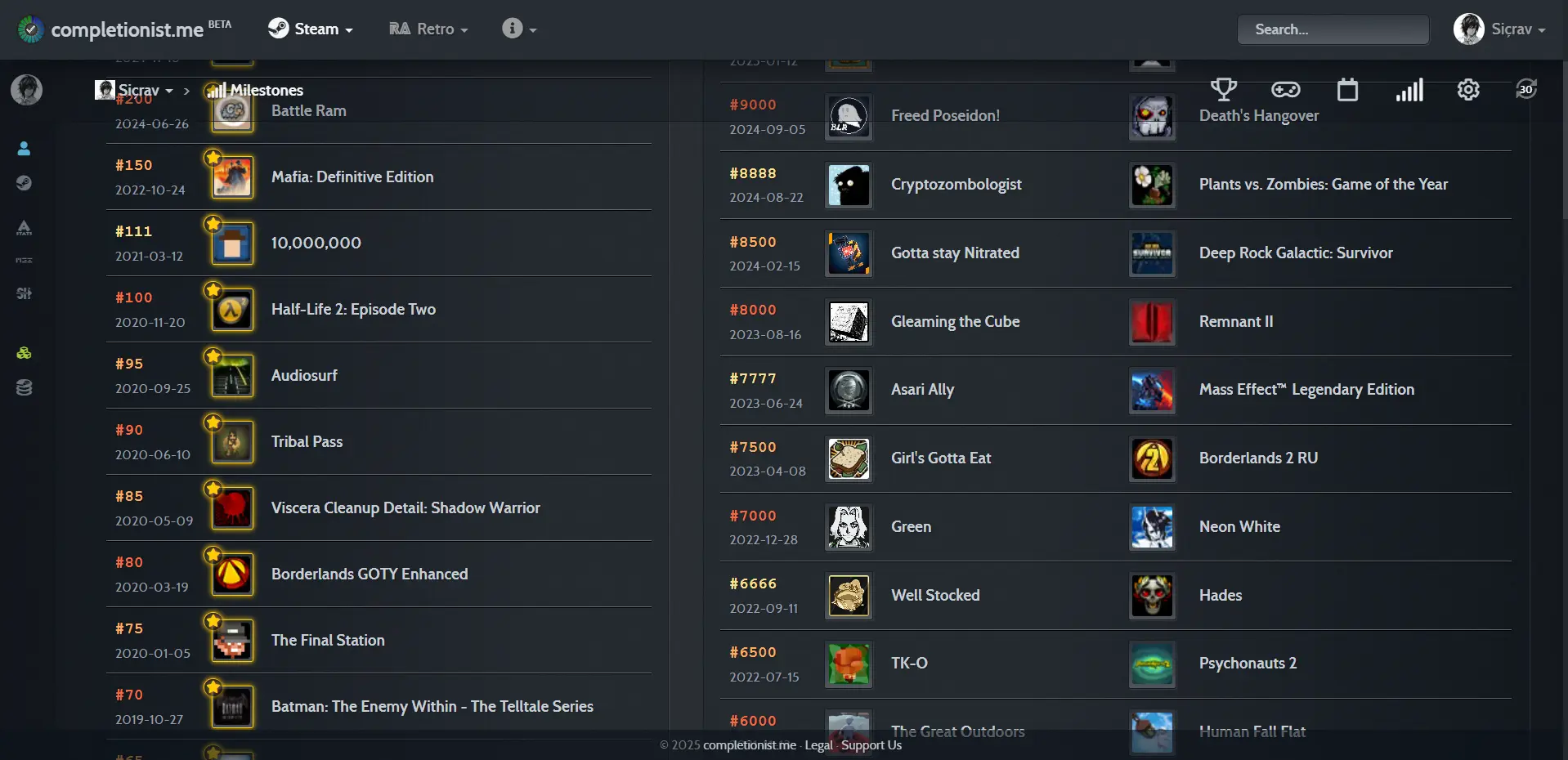This screenshot has width=1568, height=760.
Task: Open the Retro dropdown in navbar
Action: pyautogui.click(x=428, y=29)
